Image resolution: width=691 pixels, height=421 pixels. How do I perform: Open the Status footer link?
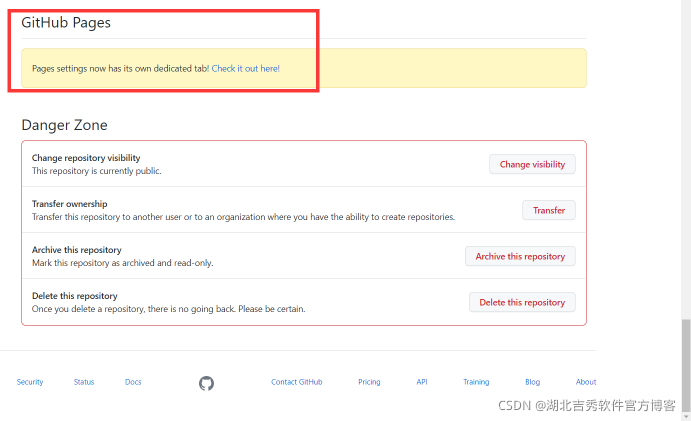click(84, 382)
